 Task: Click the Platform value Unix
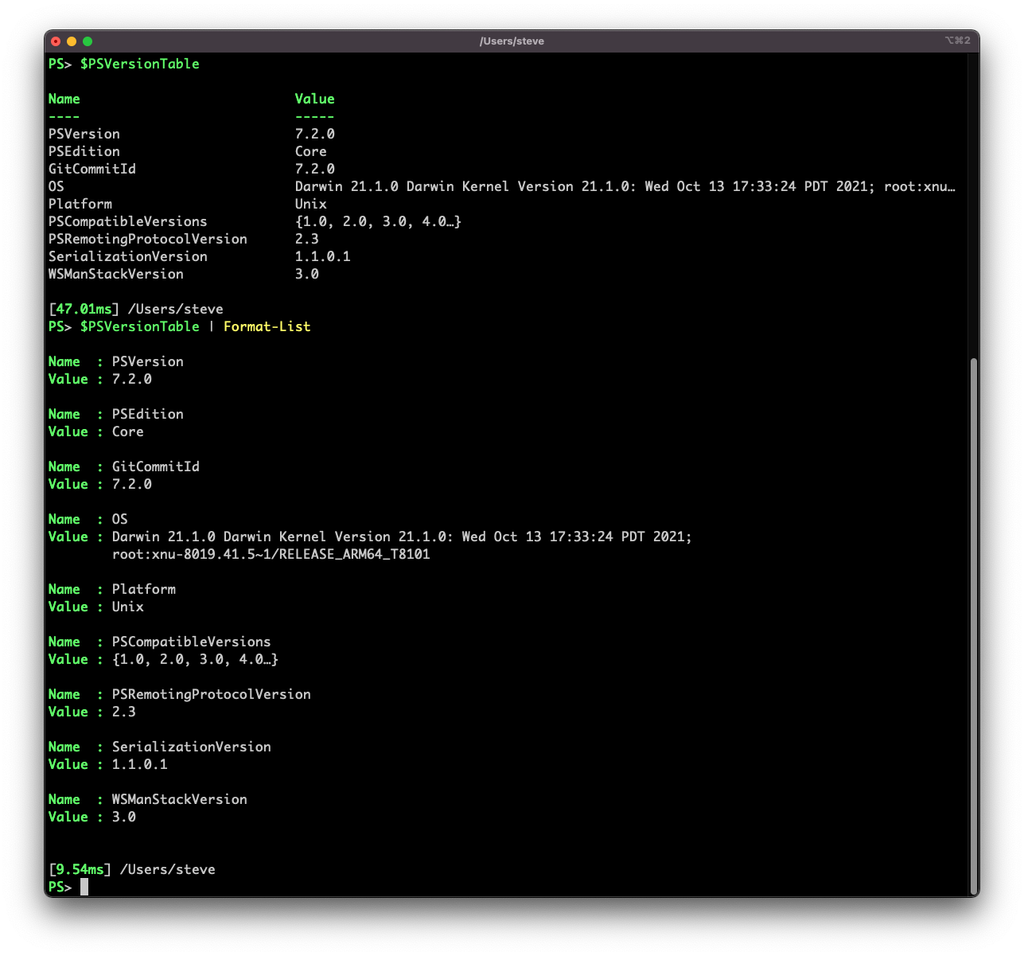310,203
